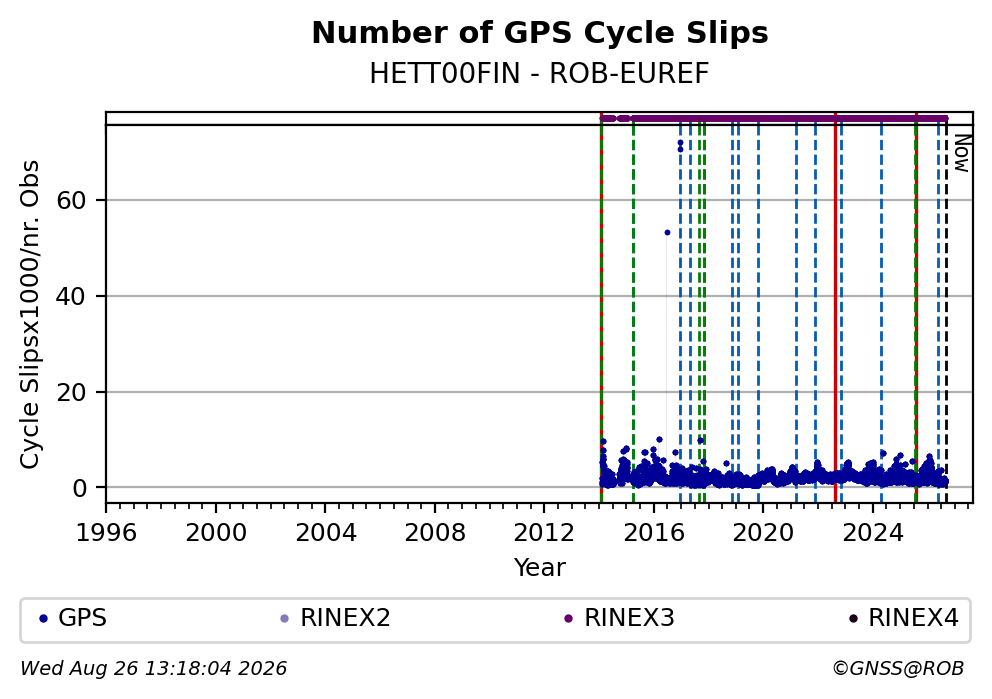The image size is (992, 699).
Task: Click the x-axis tick label 2024
Action: [872, 533]
